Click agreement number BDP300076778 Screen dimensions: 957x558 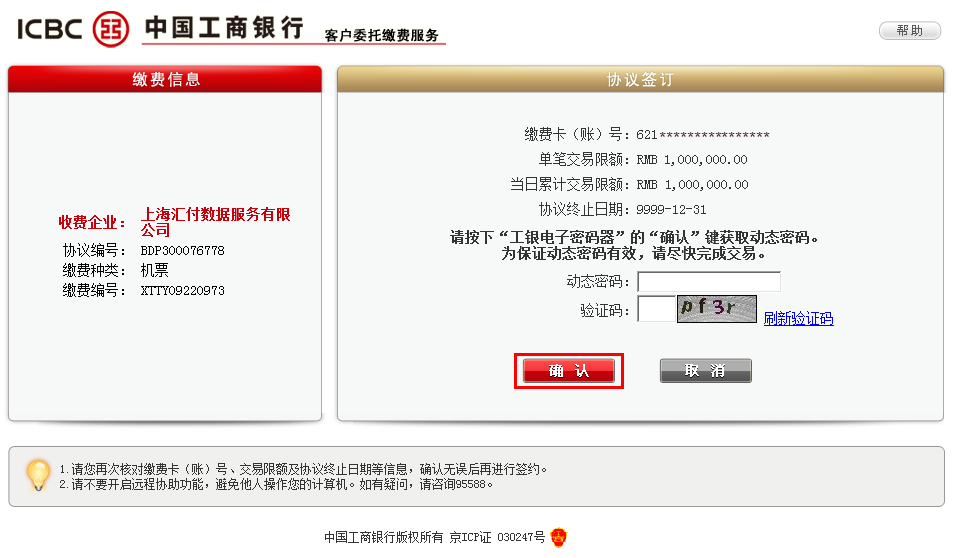point(182,251)
